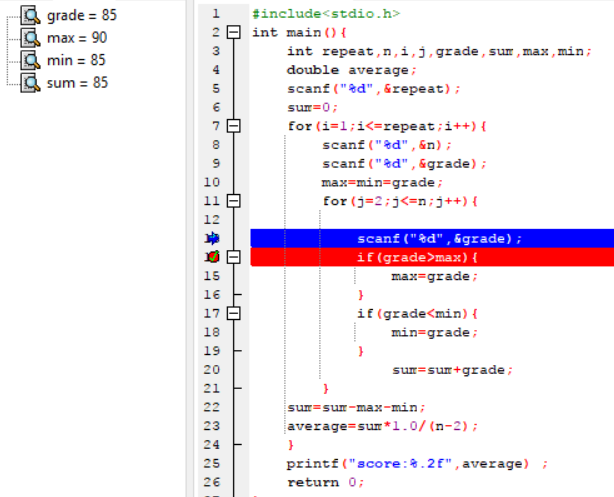Click the variable declaration line with repeat,n,i,j
This screenshot has width=614, height=497.
pyautogui.click(x=439, y=51)
